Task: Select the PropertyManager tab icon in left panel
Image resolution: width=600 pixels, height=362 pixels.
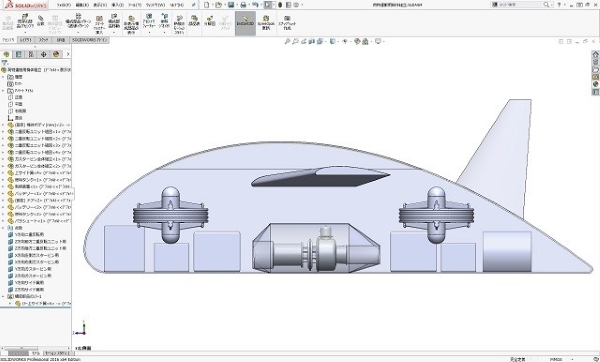Action: (x=18, y=54)
